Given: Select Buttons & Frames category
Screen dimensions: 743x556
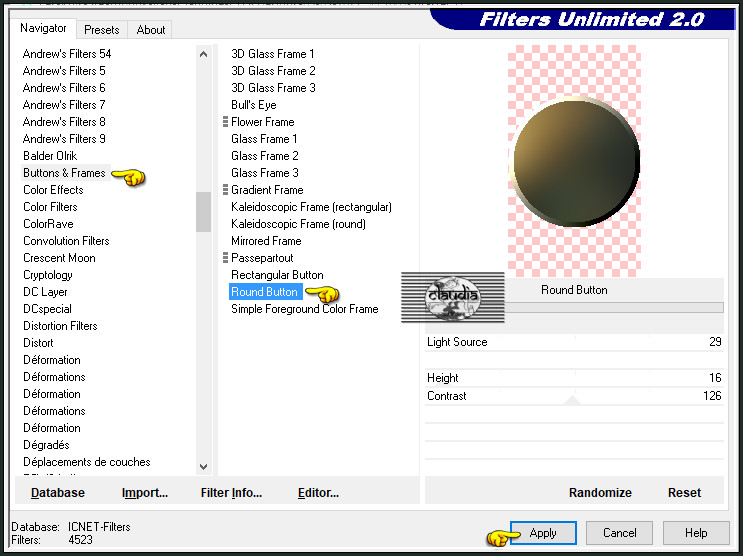Looking at the screenshot, I should [64, 173].
